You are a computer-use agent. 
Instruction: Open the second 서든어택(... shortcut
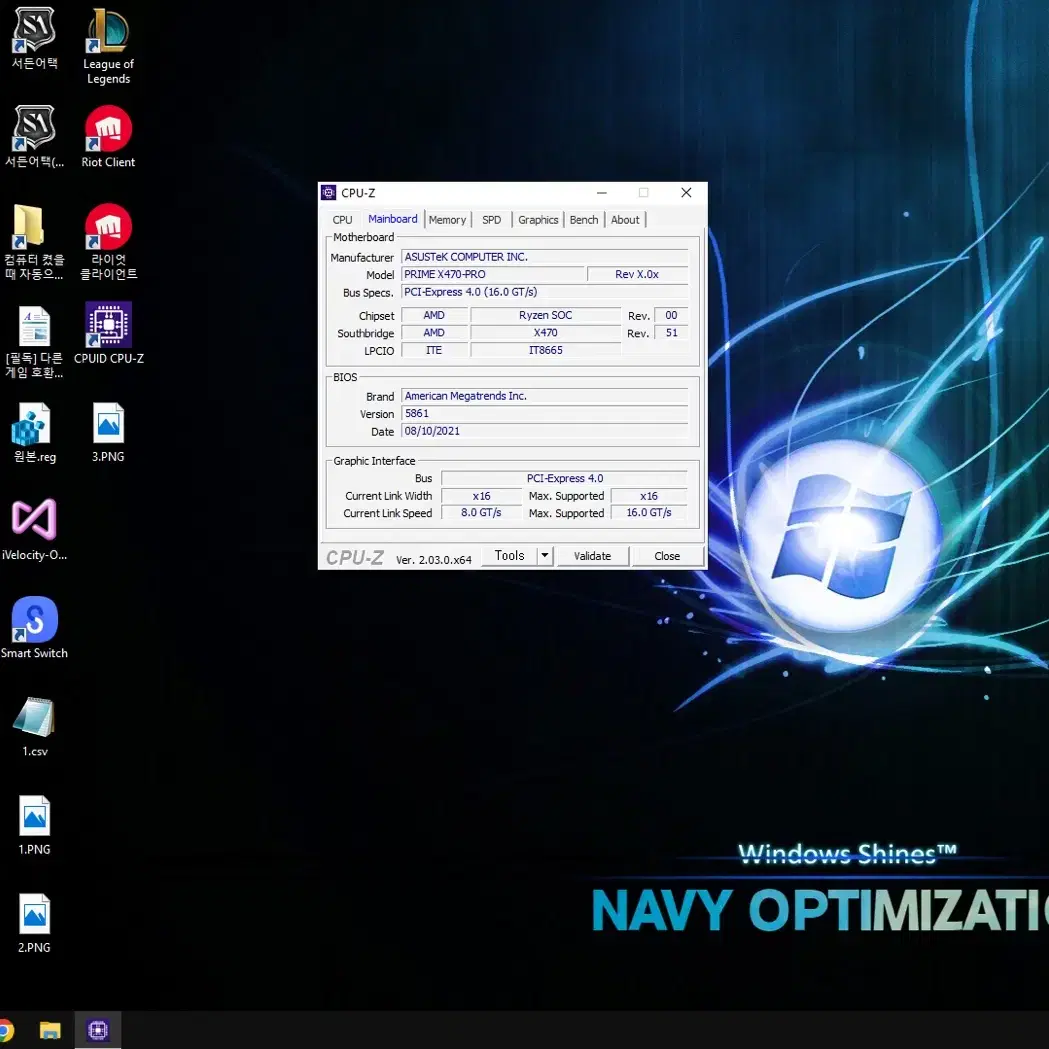tap(34, 136)
